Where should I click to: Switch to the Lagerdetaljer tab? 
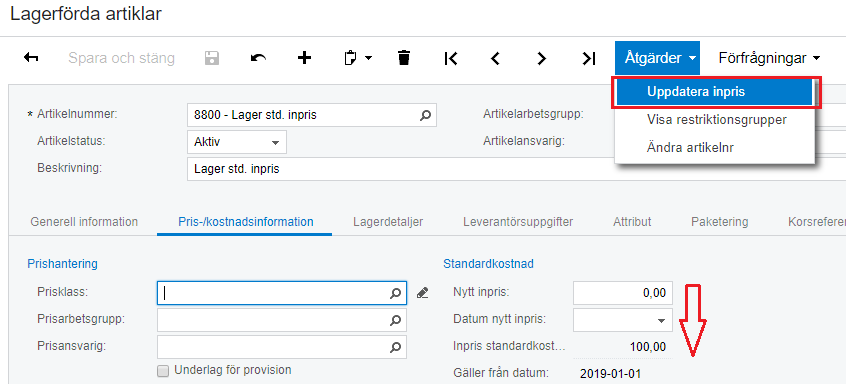[x=388, y=222]
